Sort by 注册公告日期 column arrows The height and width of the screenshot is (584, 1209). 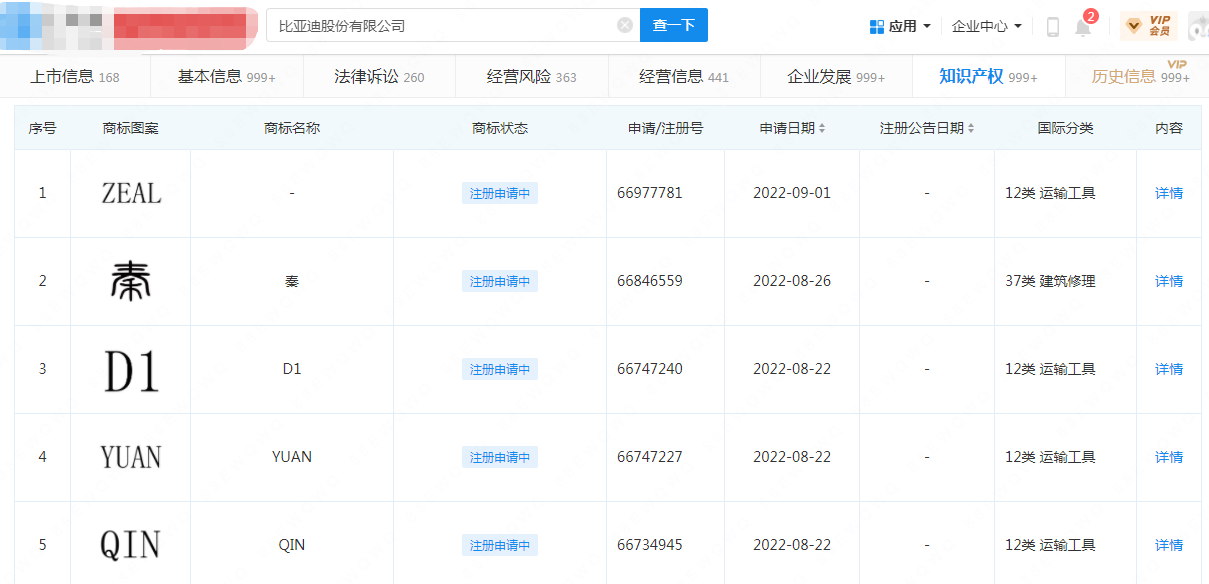[970, 129]
